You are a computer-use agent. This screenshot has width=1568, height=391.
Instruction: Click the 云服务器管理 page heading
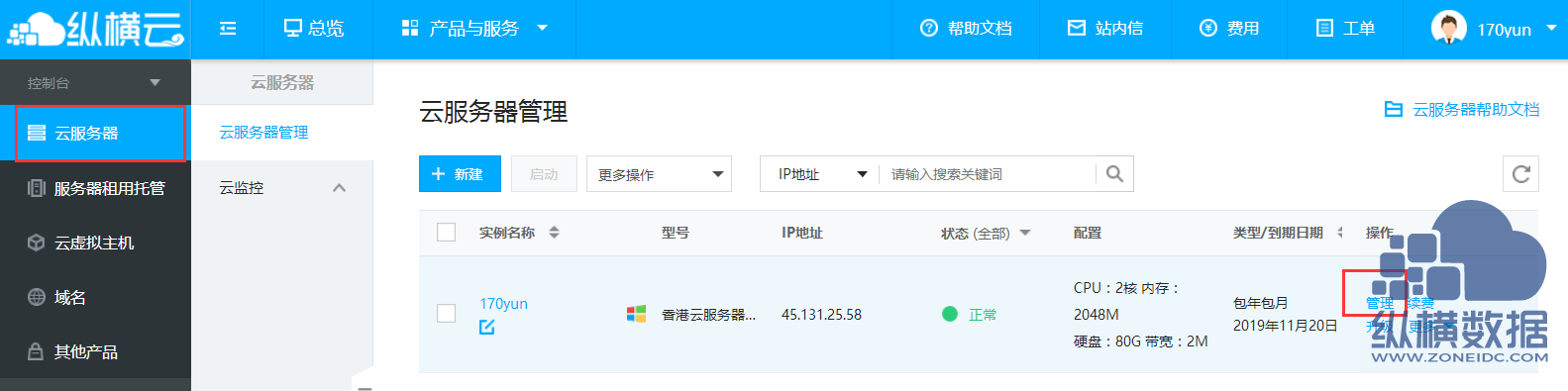point(493,111)
